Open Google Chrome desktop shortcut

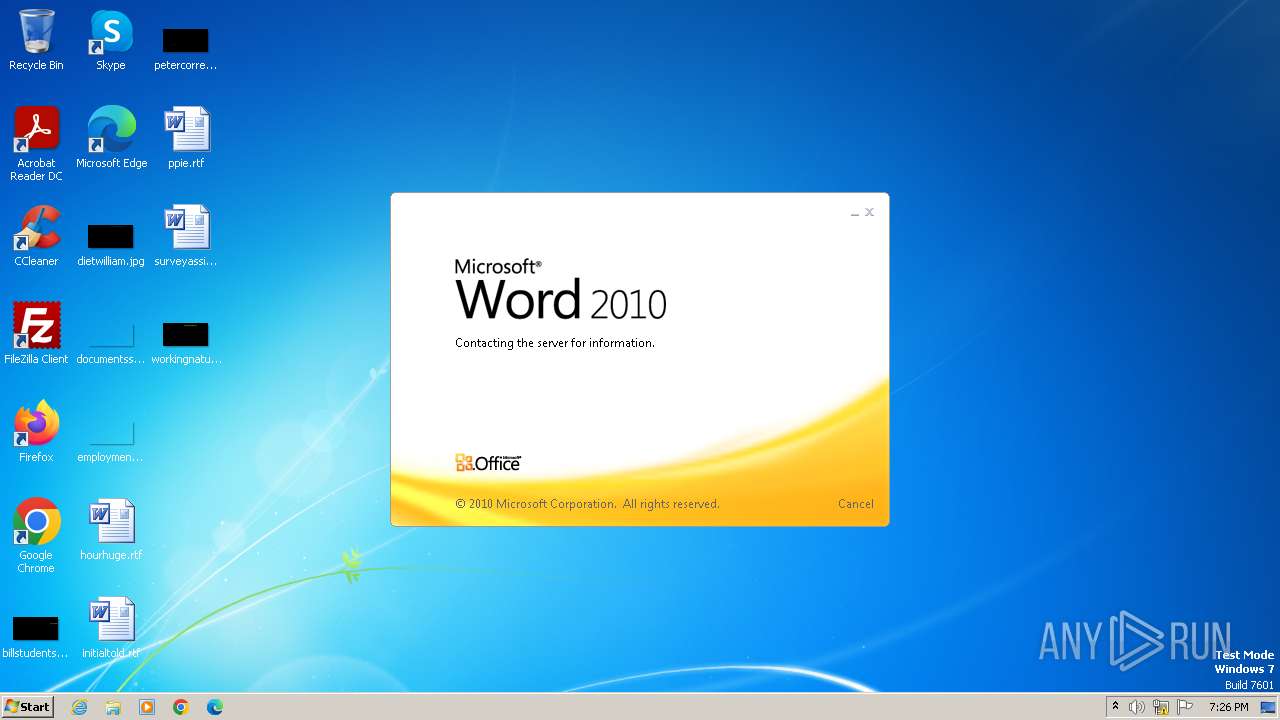36,536
